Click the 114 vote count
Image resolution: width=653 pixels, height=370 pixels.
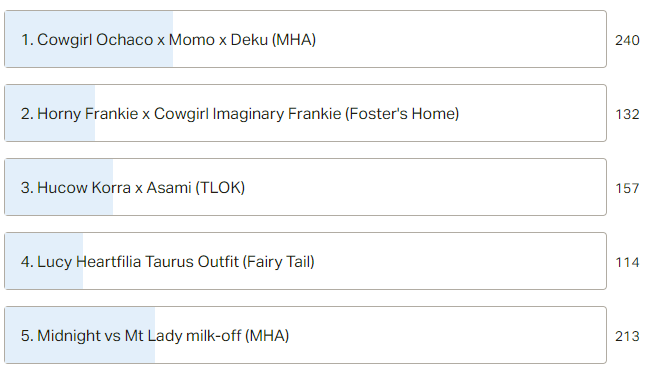click(x=627, y=262)
